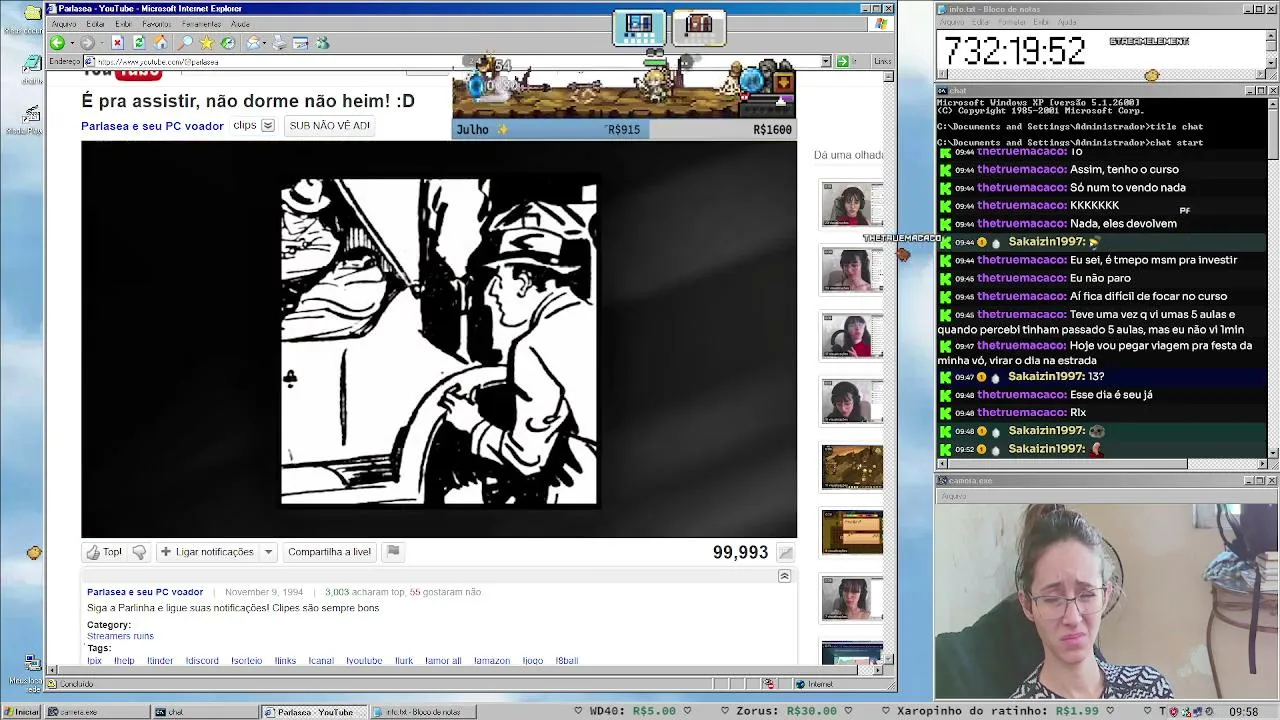Print the page from IE toolbar

point(279,43)
